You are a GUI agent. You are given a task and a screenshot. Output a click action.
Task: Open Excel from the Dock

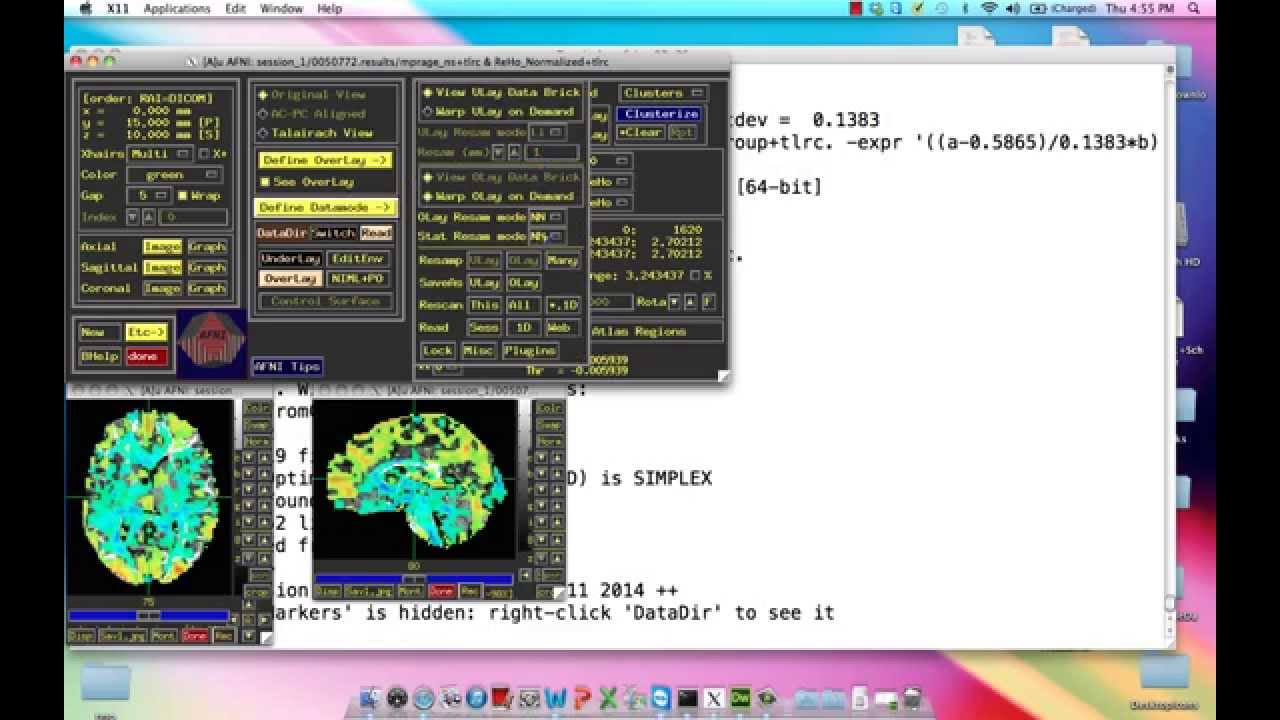[x=607, y=697]
